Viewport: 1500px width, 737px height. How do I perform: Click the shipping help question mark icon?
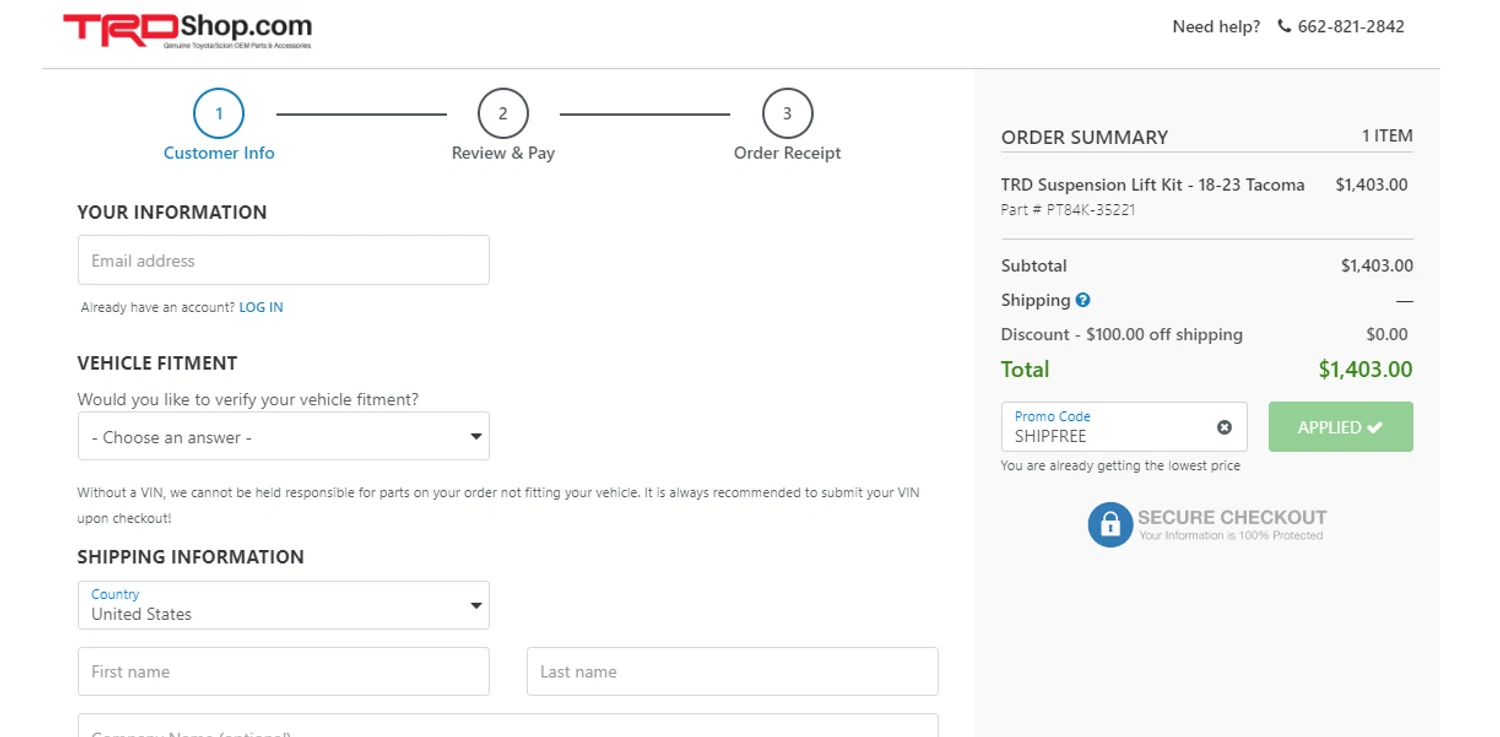tap(1083, 299)
